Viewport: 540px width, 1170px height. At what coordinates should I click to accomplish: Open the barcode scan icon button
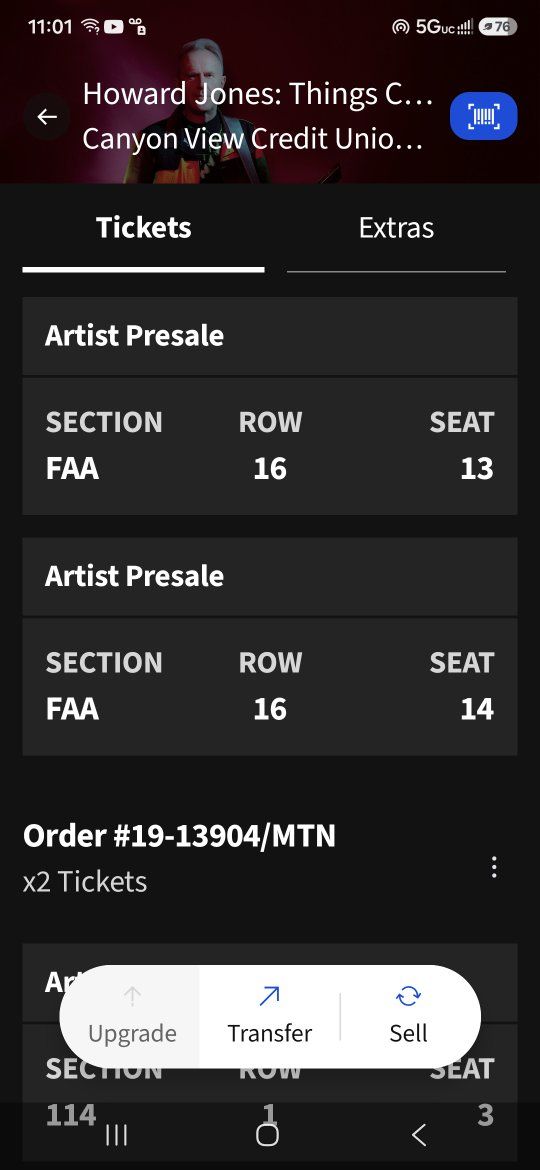click(483, 116)
